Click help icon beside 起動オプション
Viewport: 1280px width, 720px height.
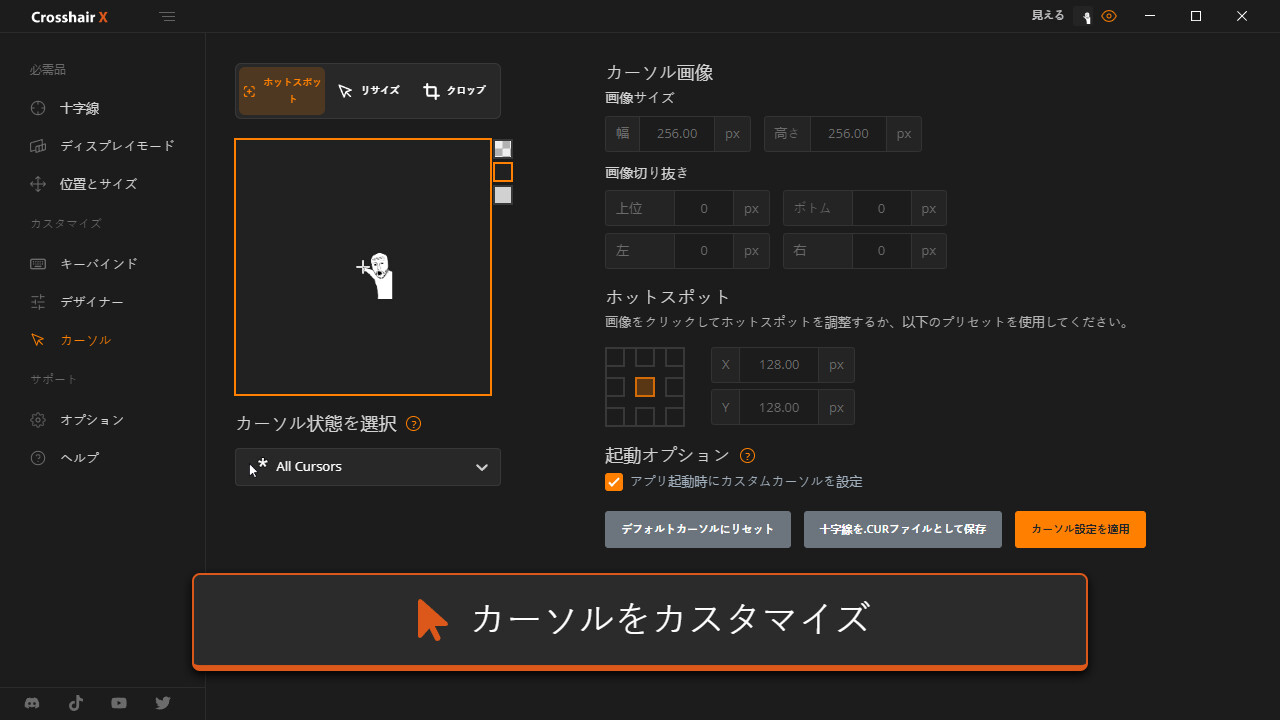747,456
